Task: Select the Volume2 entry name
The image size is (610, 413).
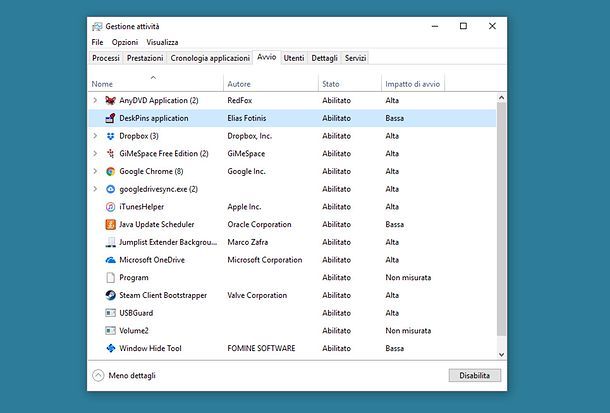Action: click(134, 331)
